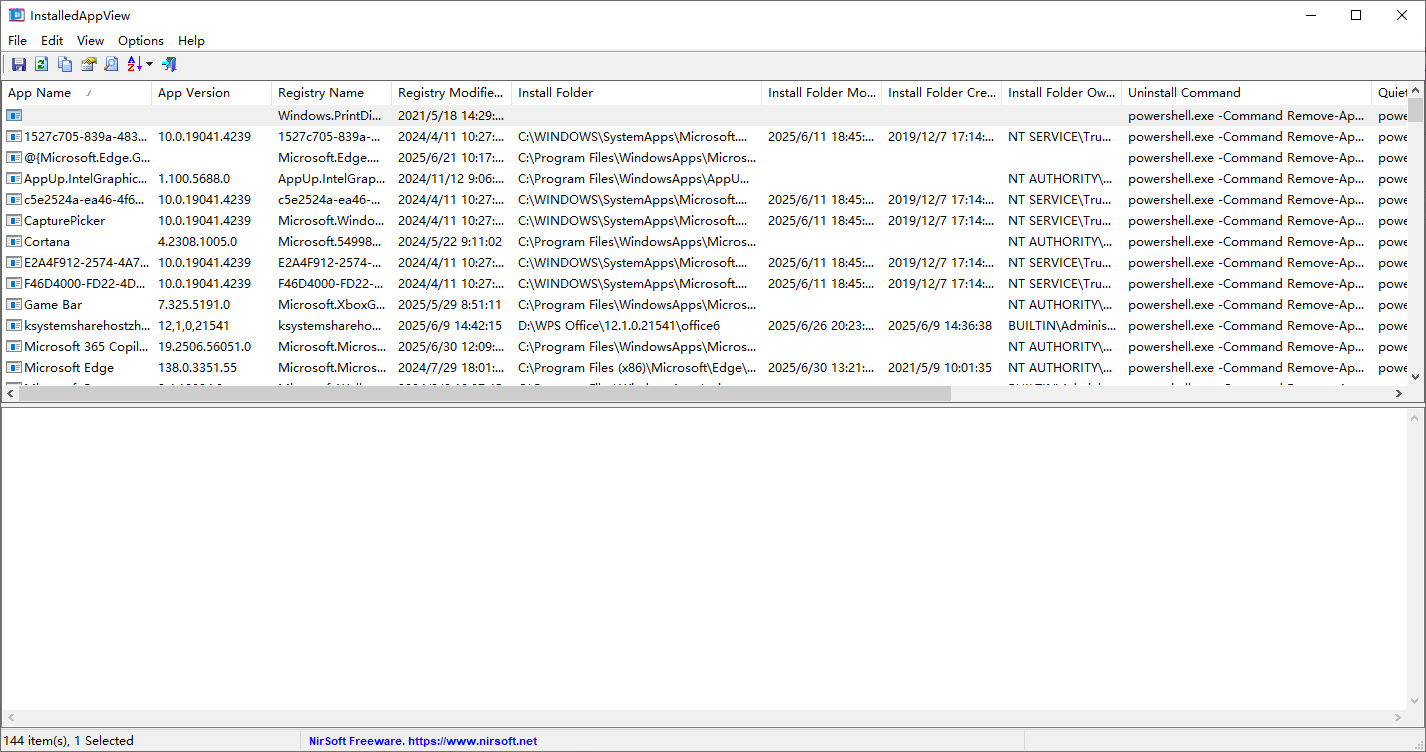
Task: Click the 2025/6/9 14:36:38 created date cell
Action: coord(940,326)
